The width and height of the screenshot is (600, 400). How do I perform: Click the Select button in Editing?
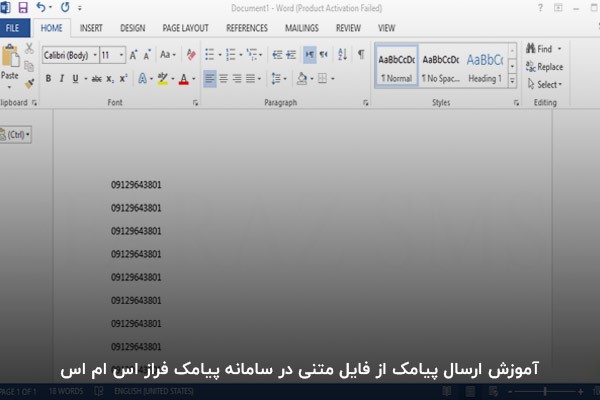click(x=545, y=84)
